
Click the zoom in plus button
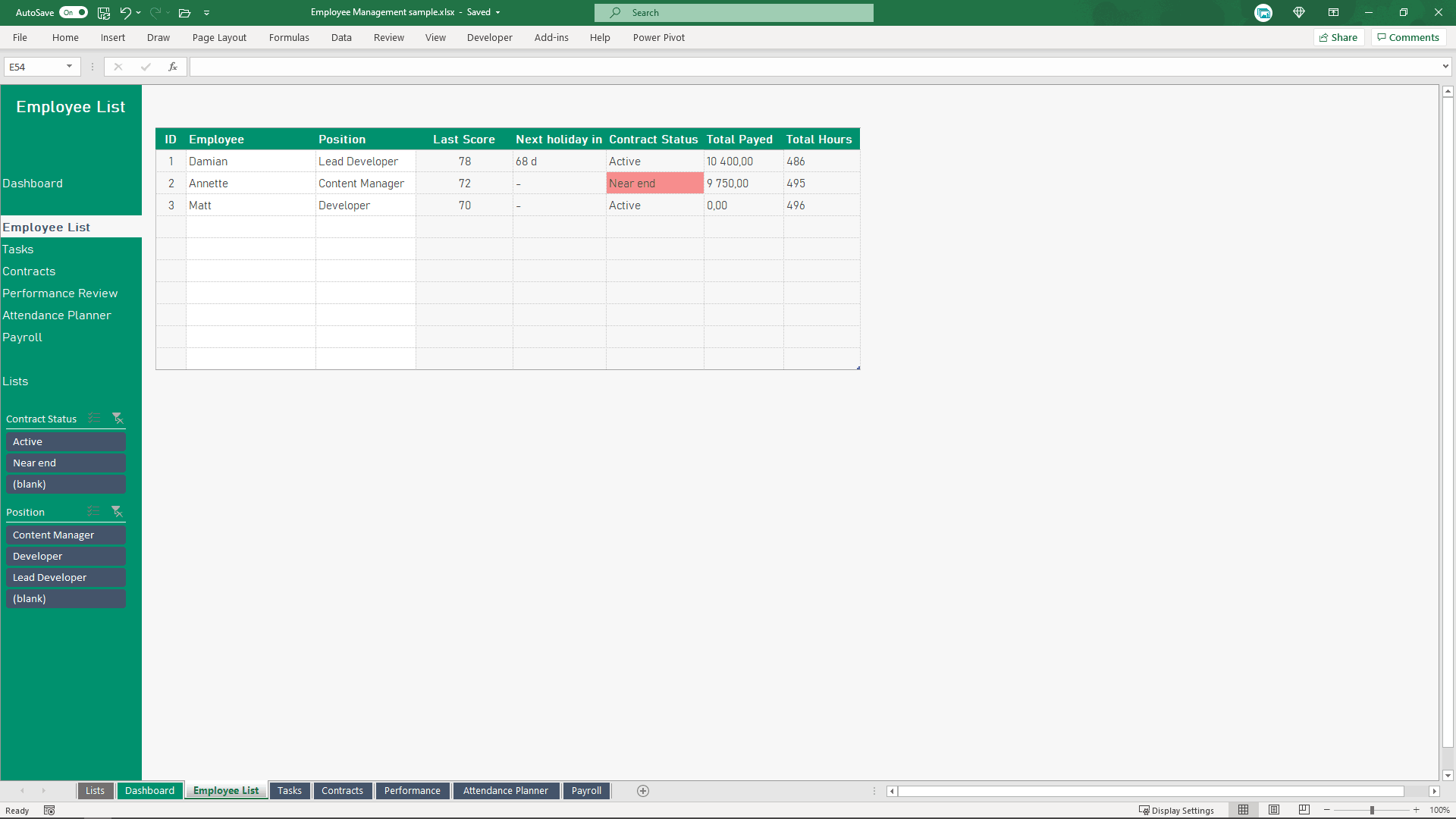1416,810
